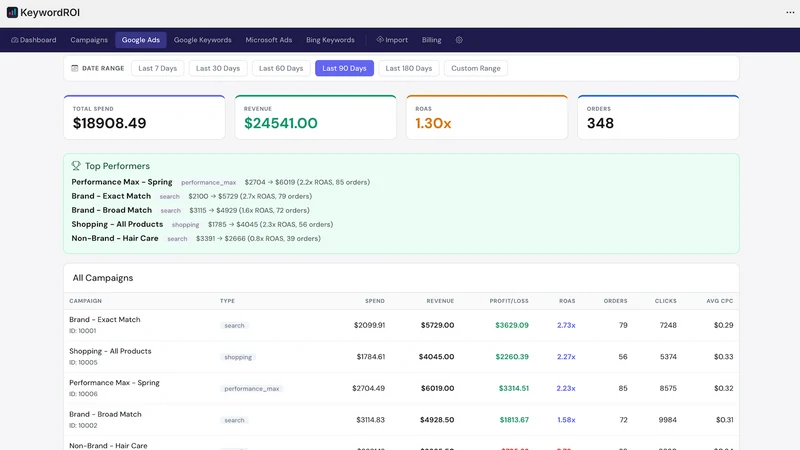
Task: Click the Total Spend card $18908.49
Action: point(144,117)
